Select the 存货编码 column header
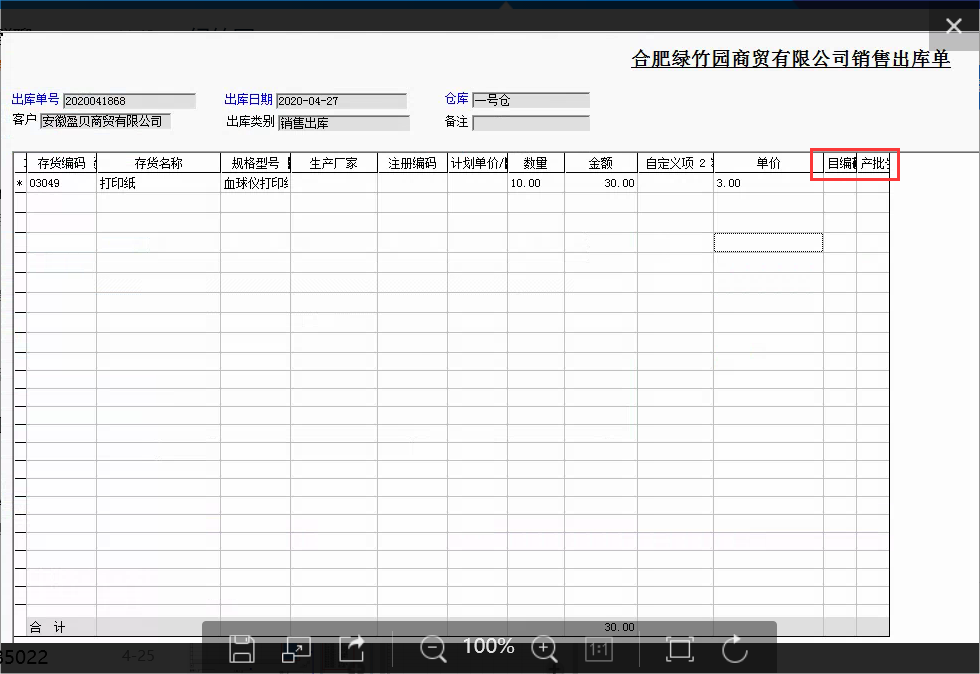The image size is (980, 674). (61, 163)
